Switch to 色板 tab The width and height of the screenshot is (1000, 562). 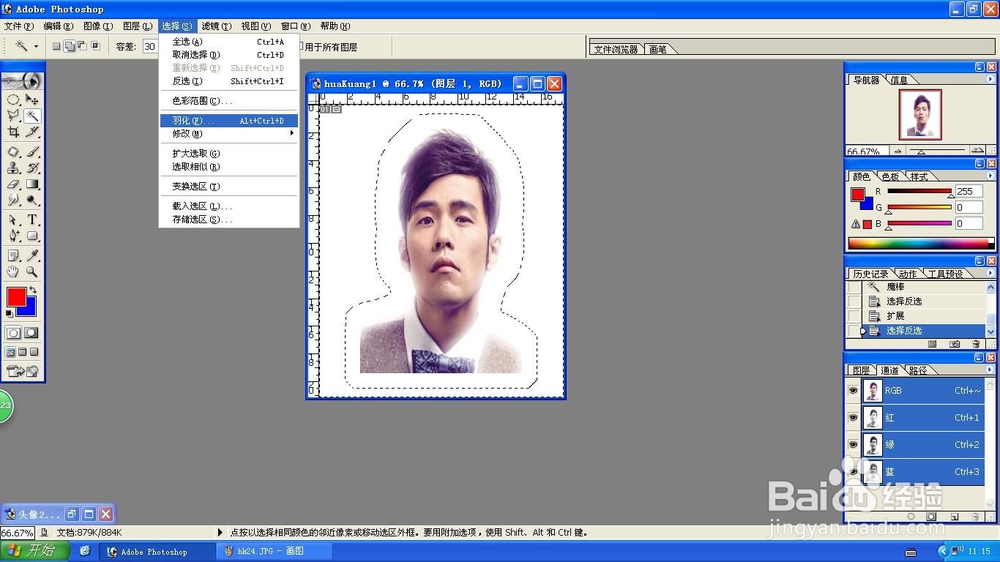click(890, 176)
